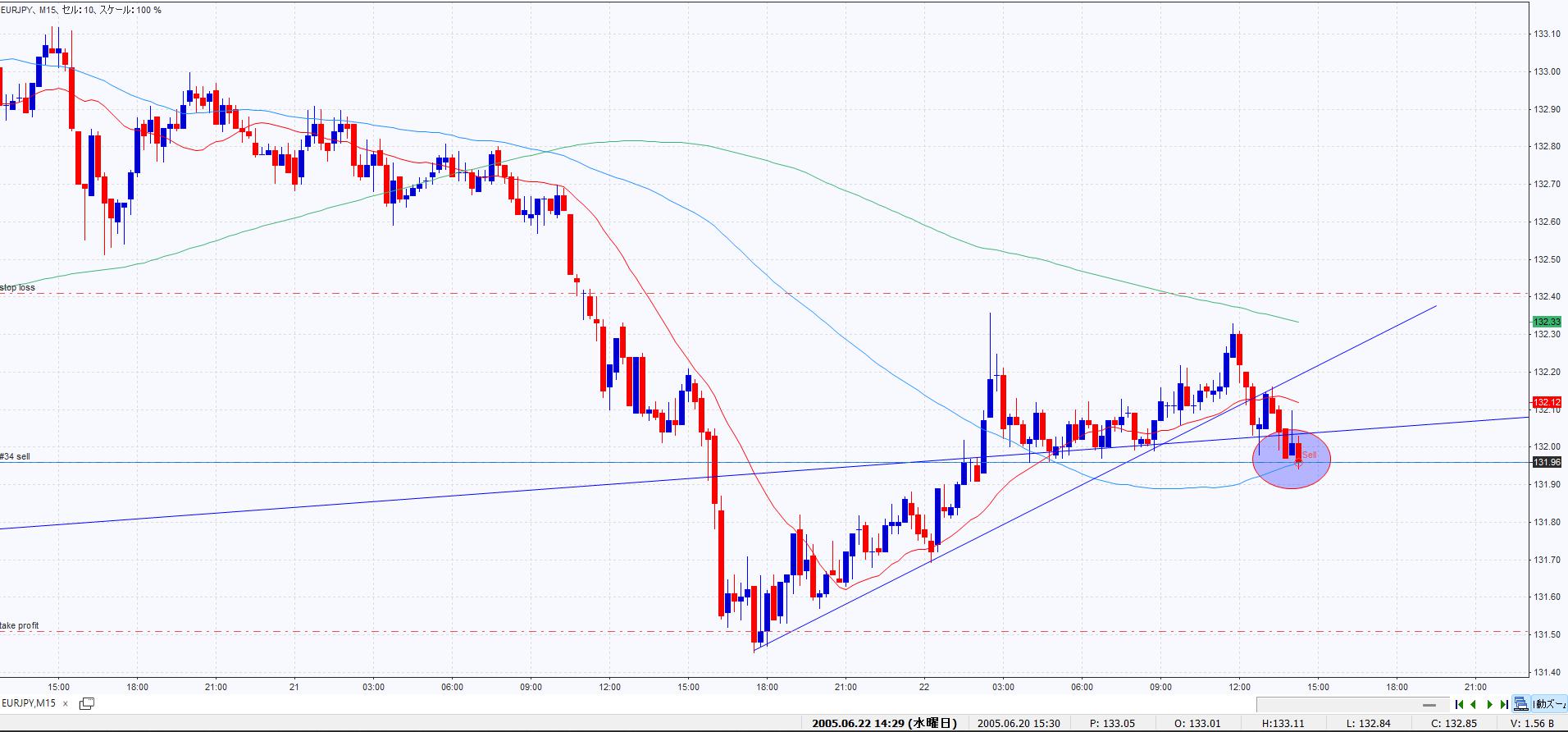
Task: Jump to chart end with fast-forward icon
Action: [1504, 704]
